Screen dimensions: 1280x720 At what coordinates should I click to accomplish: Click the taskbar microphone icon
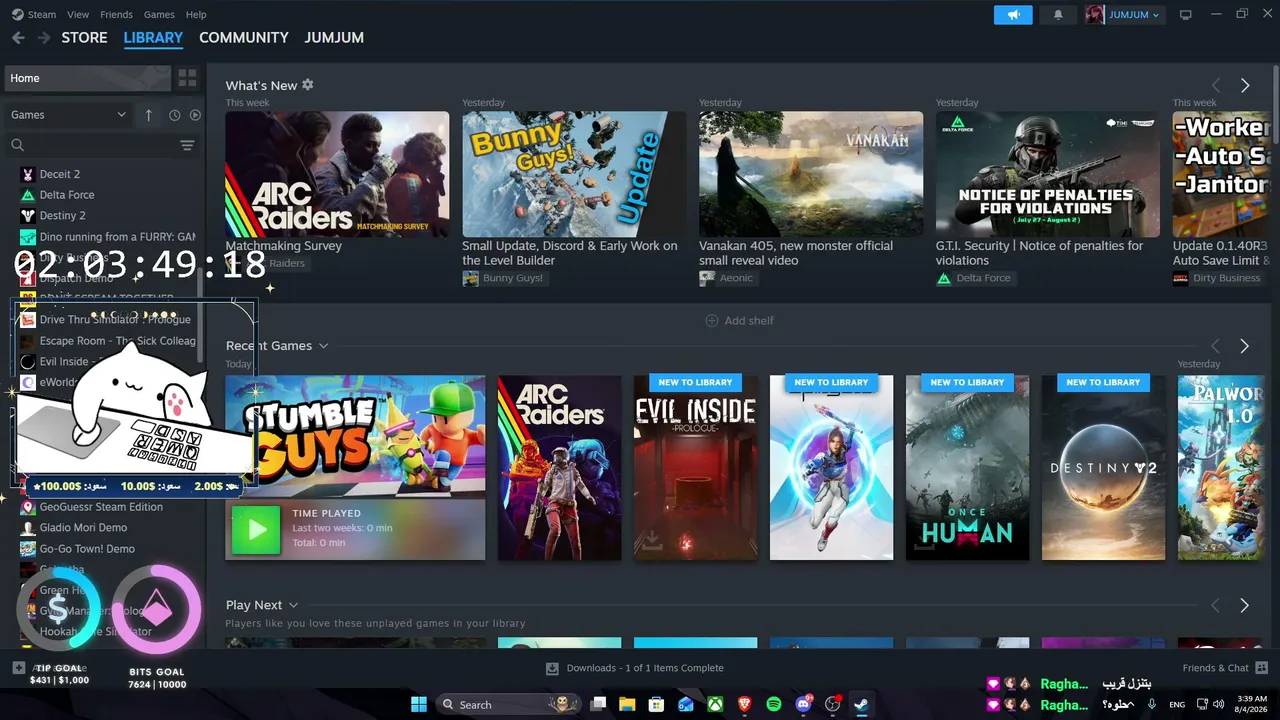[1152, 704]
